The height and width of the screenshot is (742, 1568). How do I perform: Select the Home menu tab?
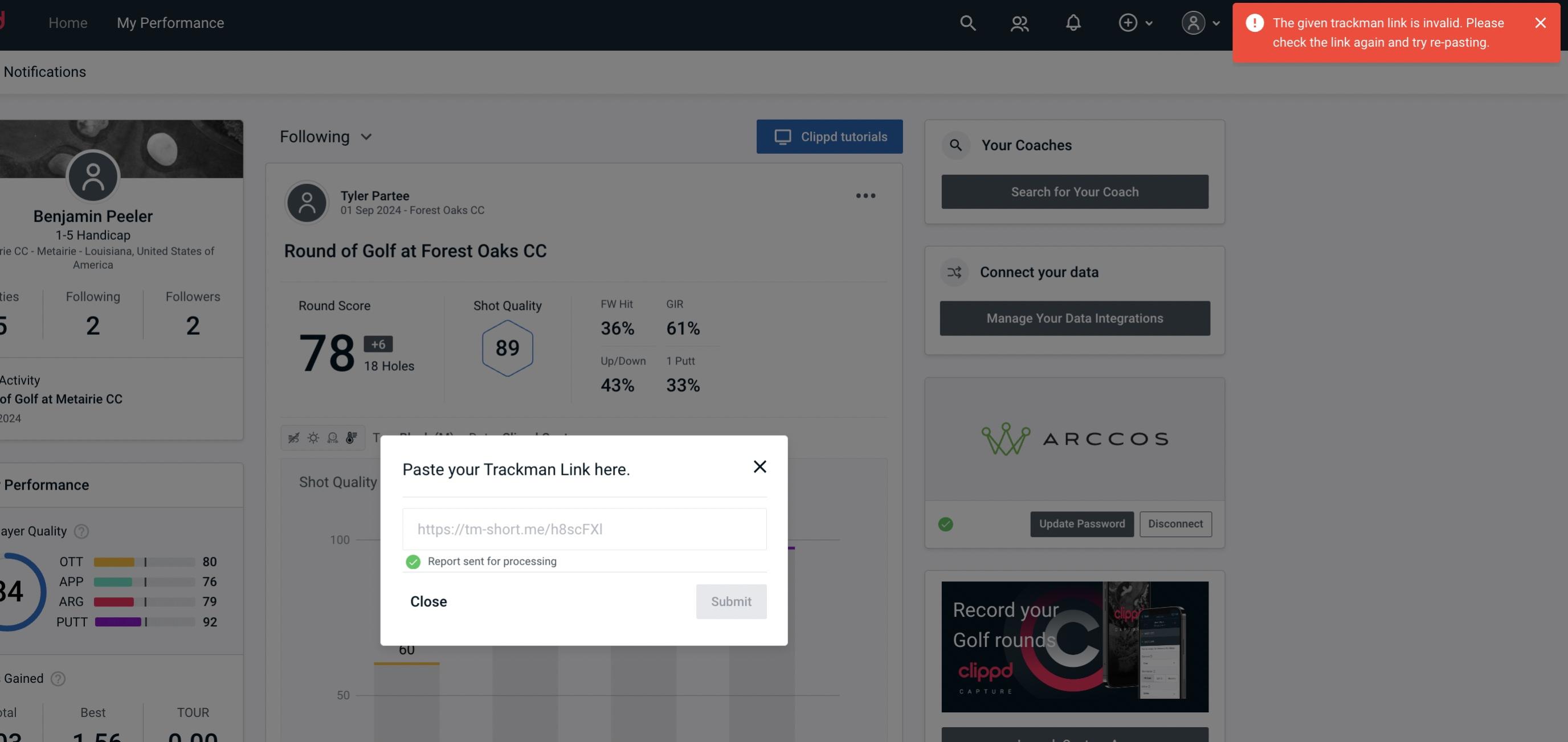point(68,22)
